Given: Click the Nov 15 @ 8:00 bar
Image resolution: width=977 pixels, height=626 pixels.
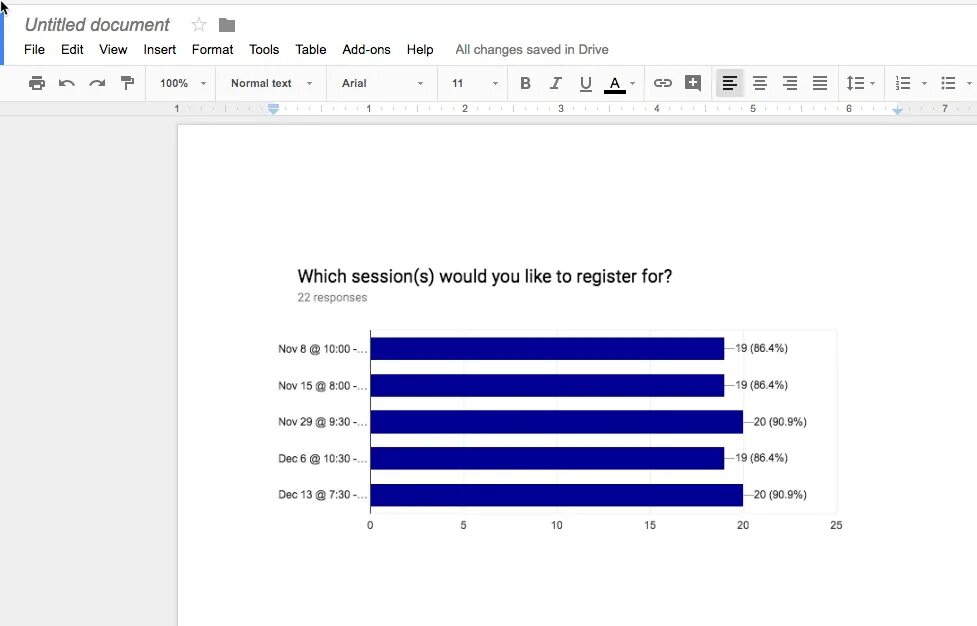Looking at the screenshot, I should click(x=547, y=386).
